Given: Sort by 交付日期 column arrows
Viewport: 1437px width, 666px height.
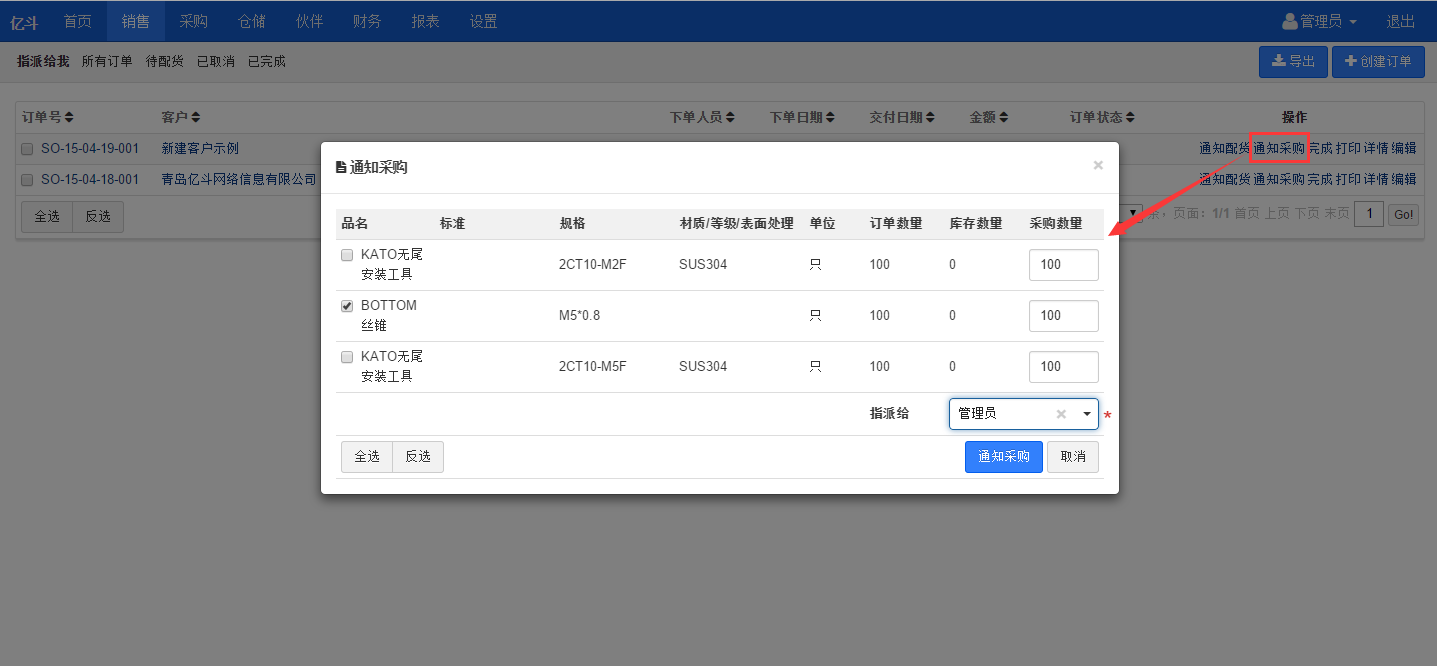Looking at the screenshot, I should pos(930,118).
